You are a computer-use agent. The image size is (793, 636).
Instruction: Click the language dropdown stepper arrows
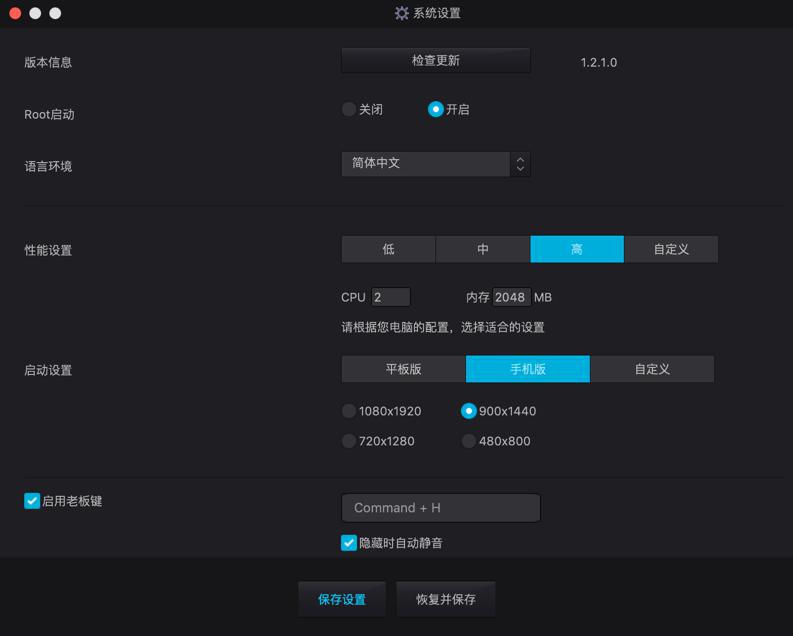[520, 164]
